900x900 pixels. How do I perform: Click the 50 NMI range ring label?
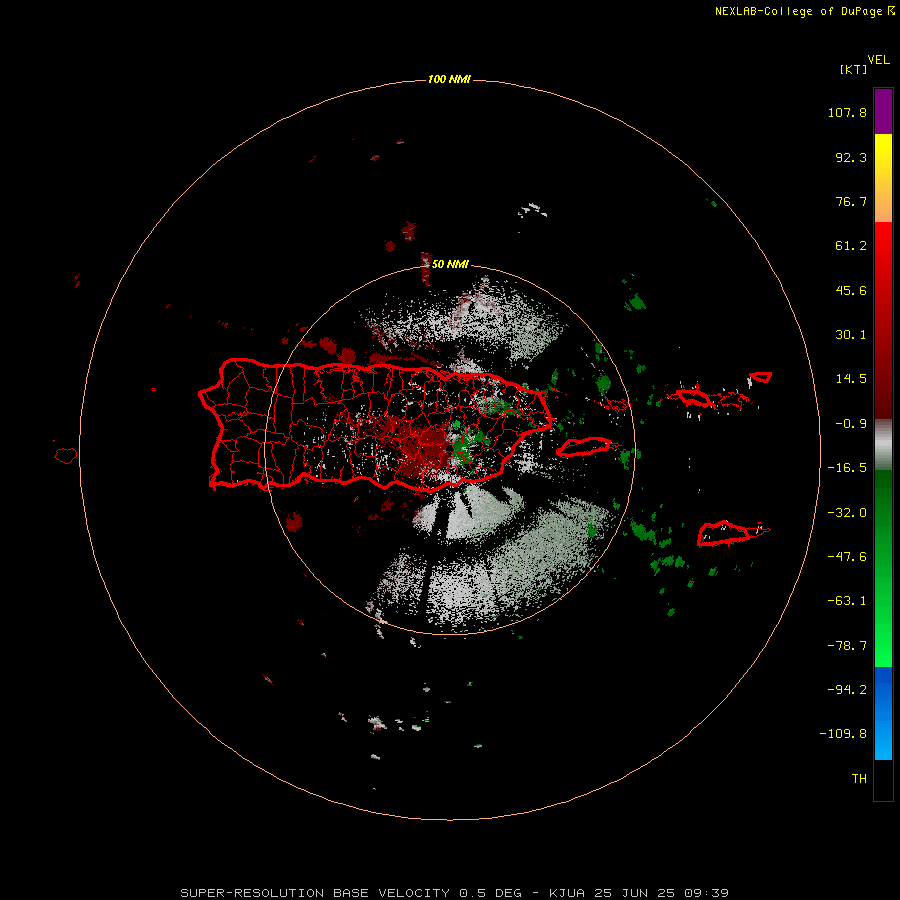tap(450, 264)
